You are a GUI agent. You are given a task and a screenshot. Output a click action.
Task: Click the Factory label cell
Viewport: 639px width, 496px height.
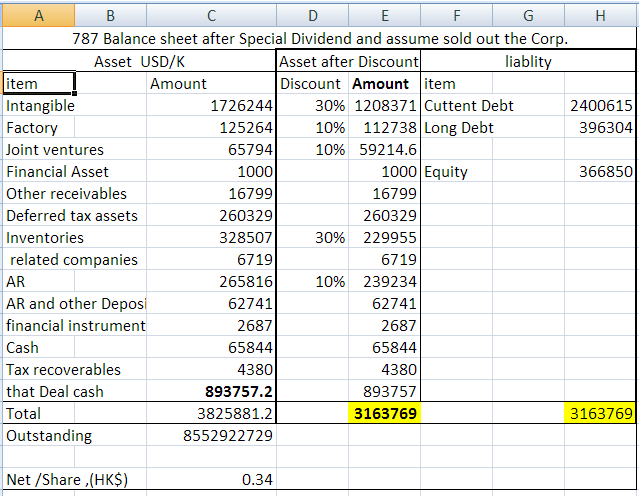pos(38,128)
